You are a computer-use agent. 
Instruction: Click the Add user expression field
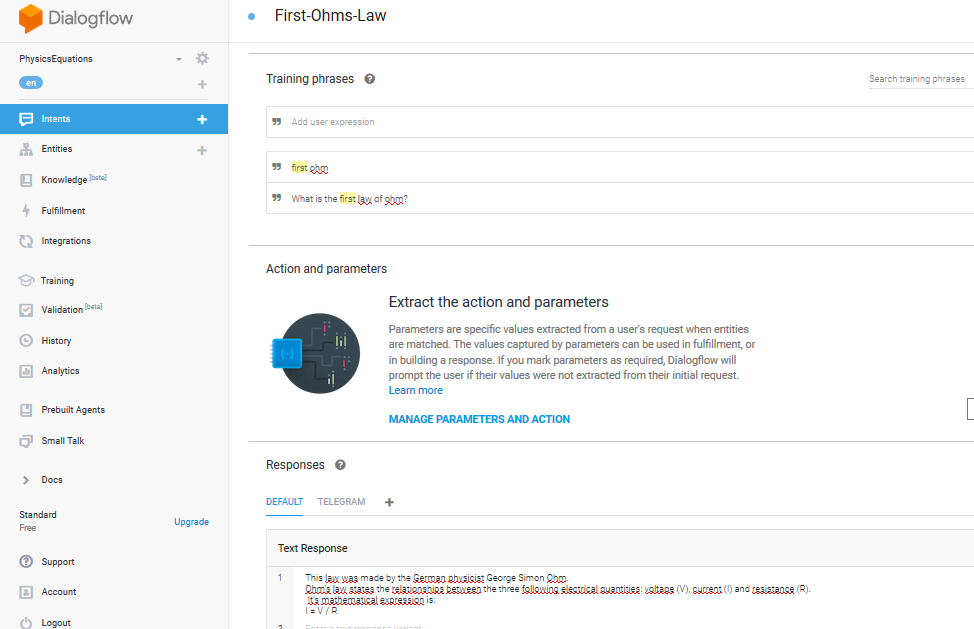click(620, 122)
